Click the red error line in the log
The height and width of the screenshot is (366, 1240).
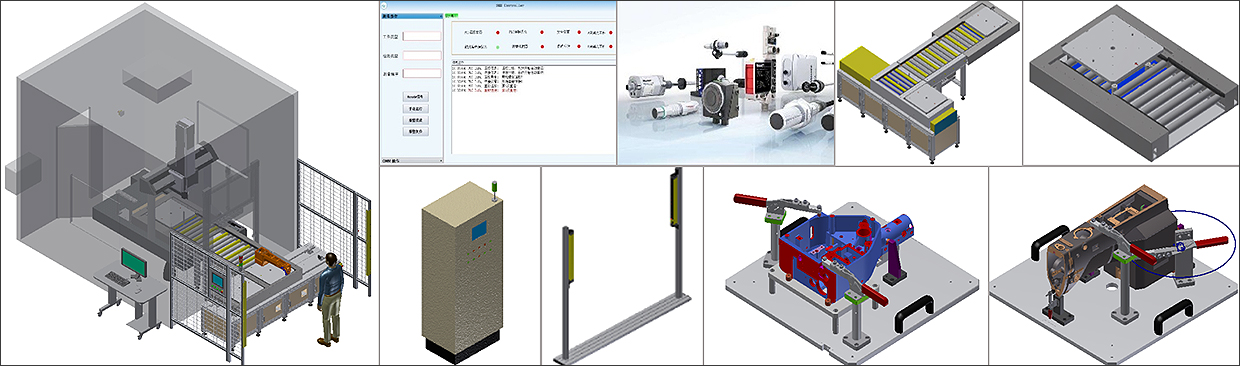tap(486, 91)
